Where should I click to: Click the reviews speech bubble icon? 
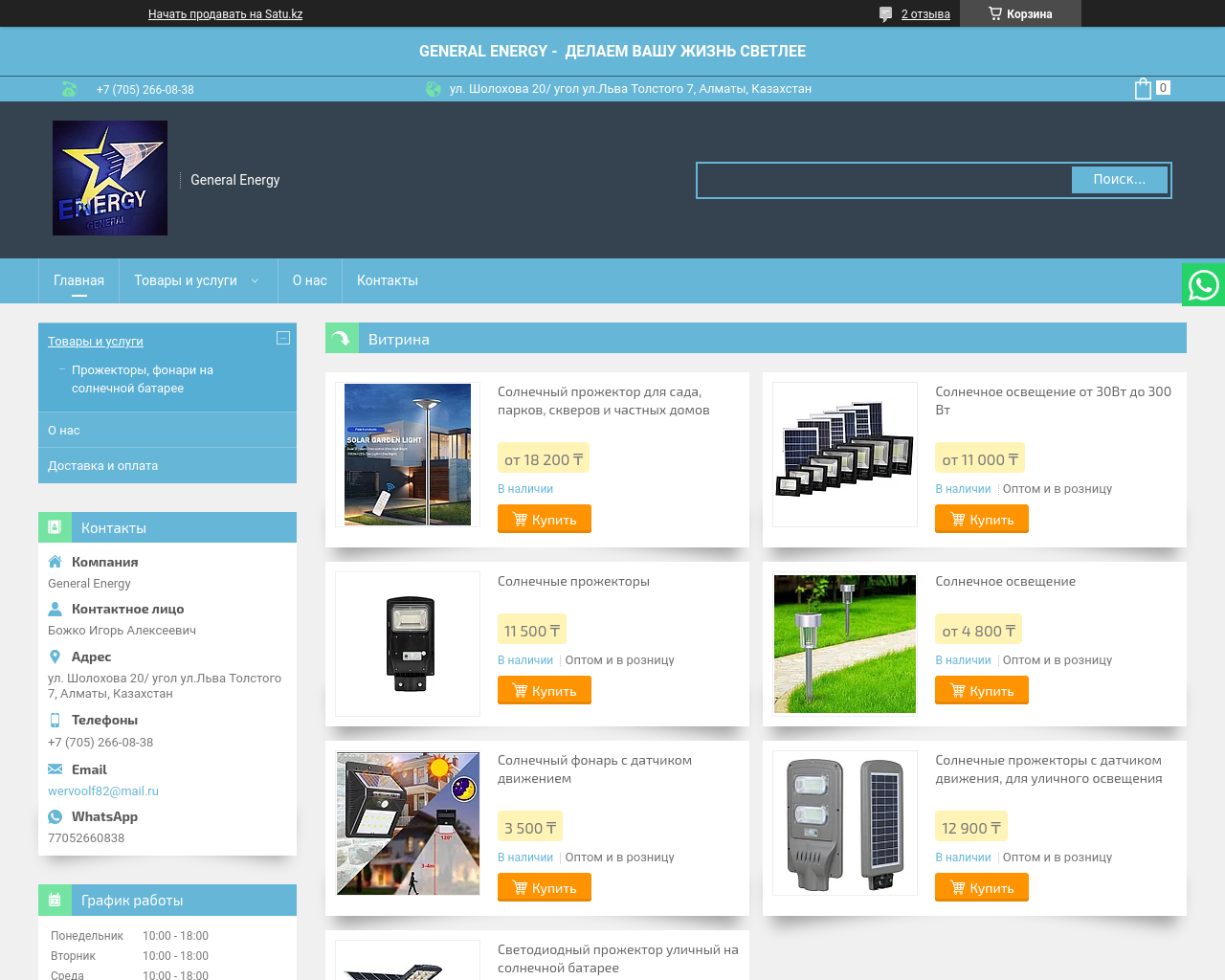[x=885, y=14]
